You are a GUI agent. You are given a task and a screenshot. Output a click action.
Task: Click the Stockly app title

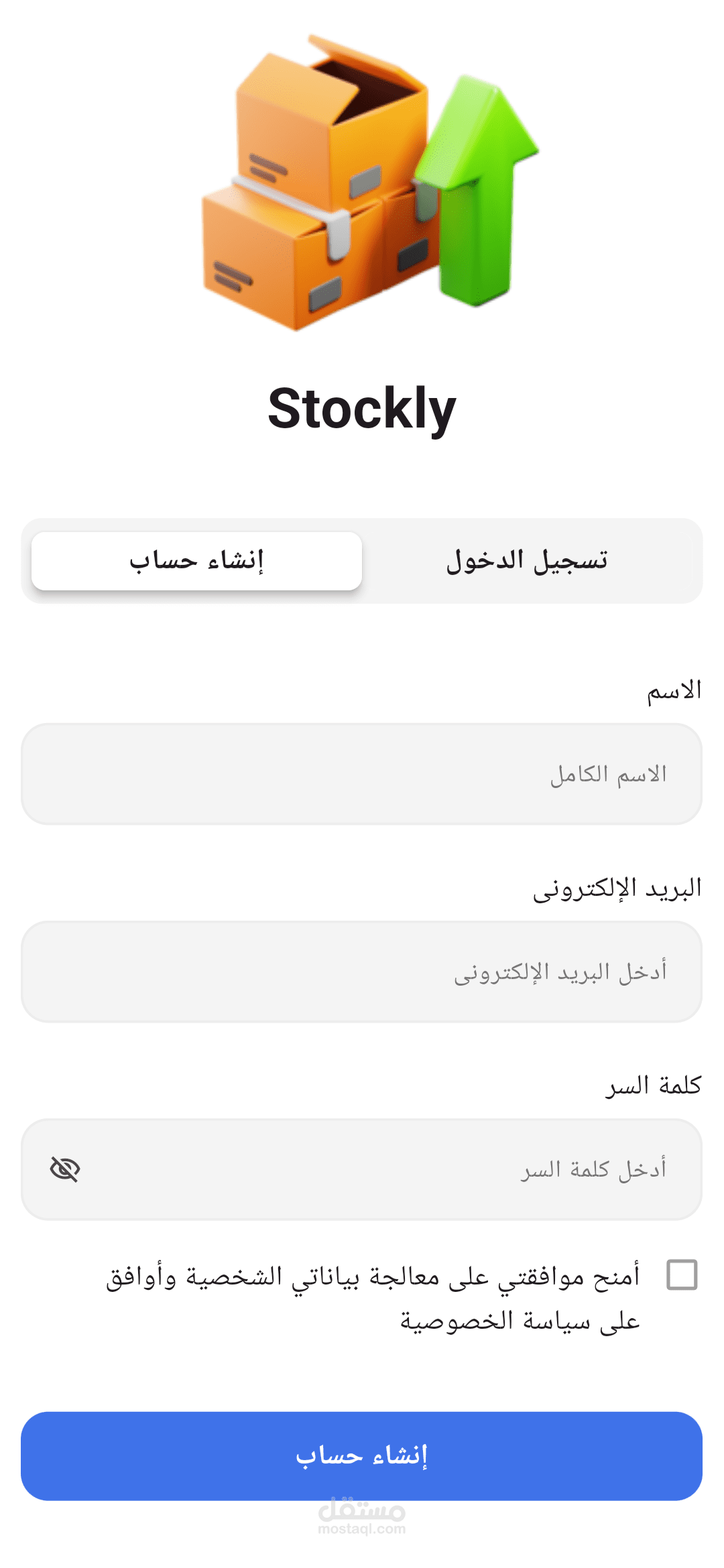coord(362,409)
